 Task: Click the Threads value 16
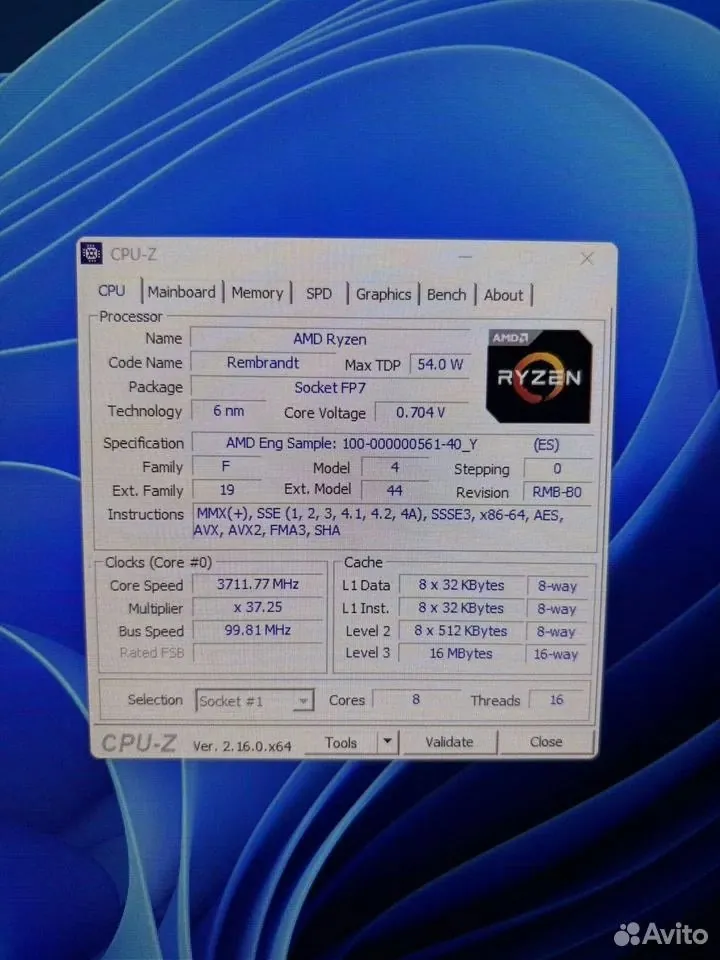556,700
